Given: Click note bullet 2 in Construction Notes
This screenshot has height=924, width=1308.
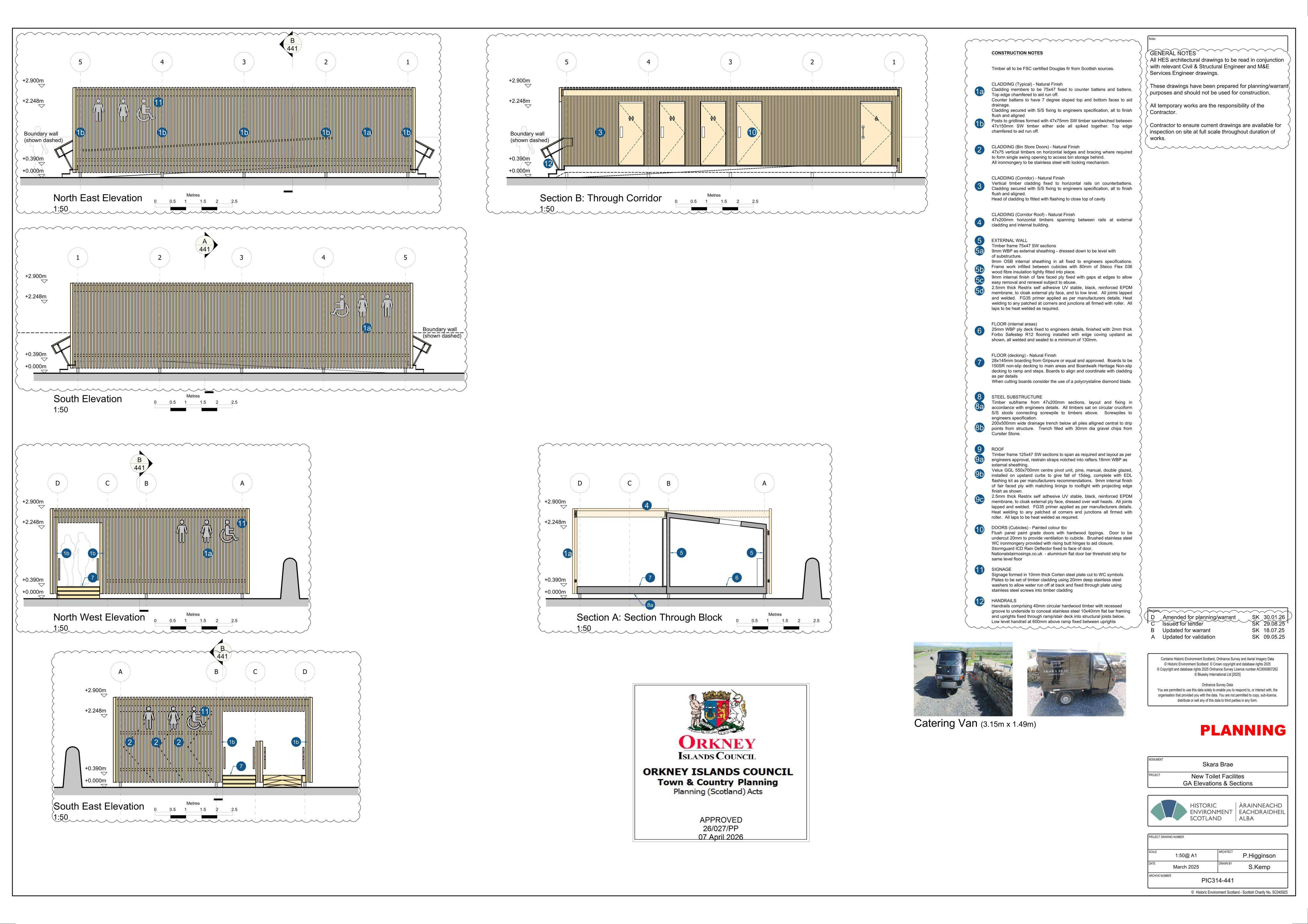Looking at the screenshot, I should click(x=979, y=150).
